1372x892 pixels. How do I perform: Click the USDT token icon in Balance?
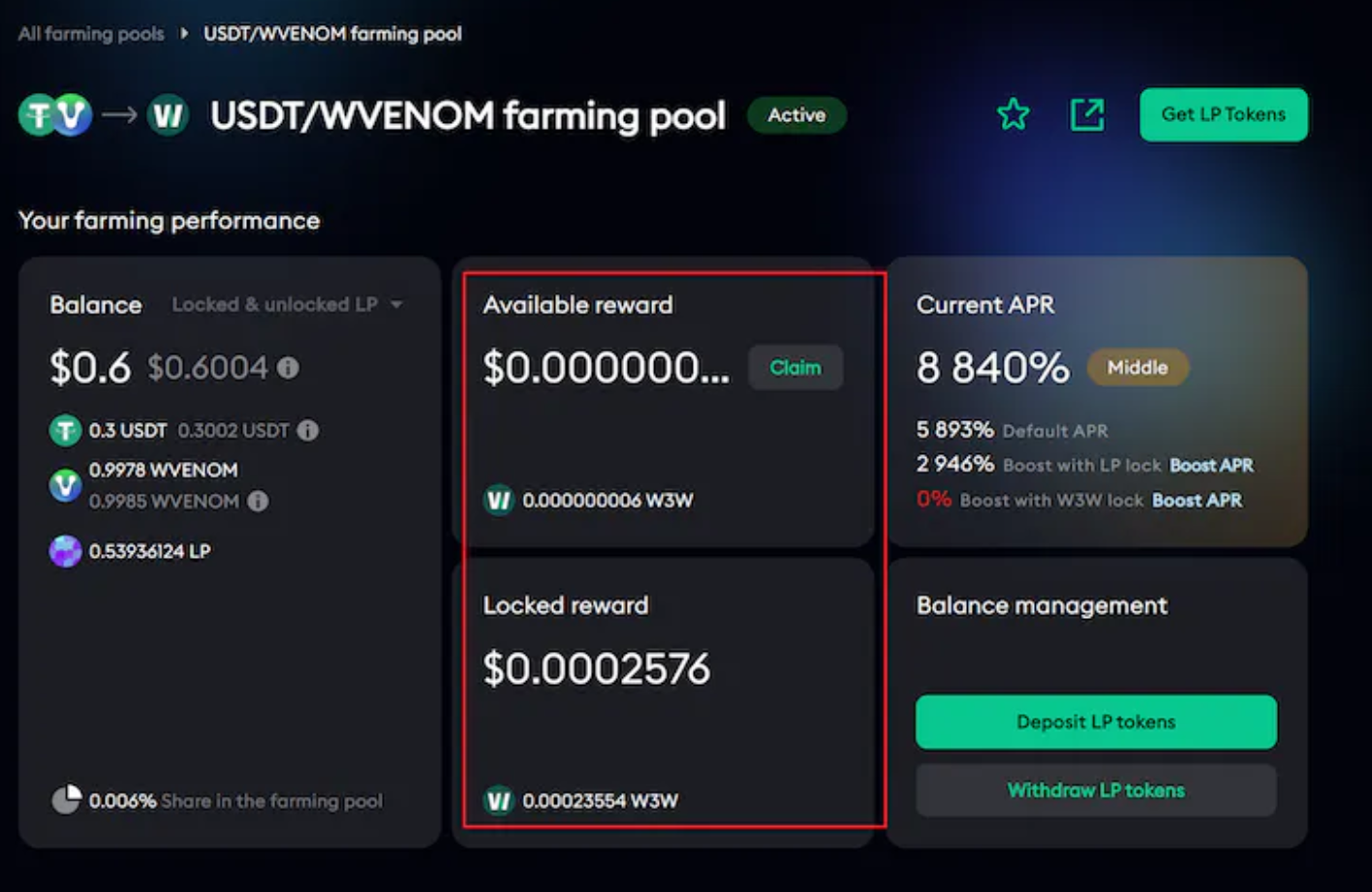(x=65, y=430)
